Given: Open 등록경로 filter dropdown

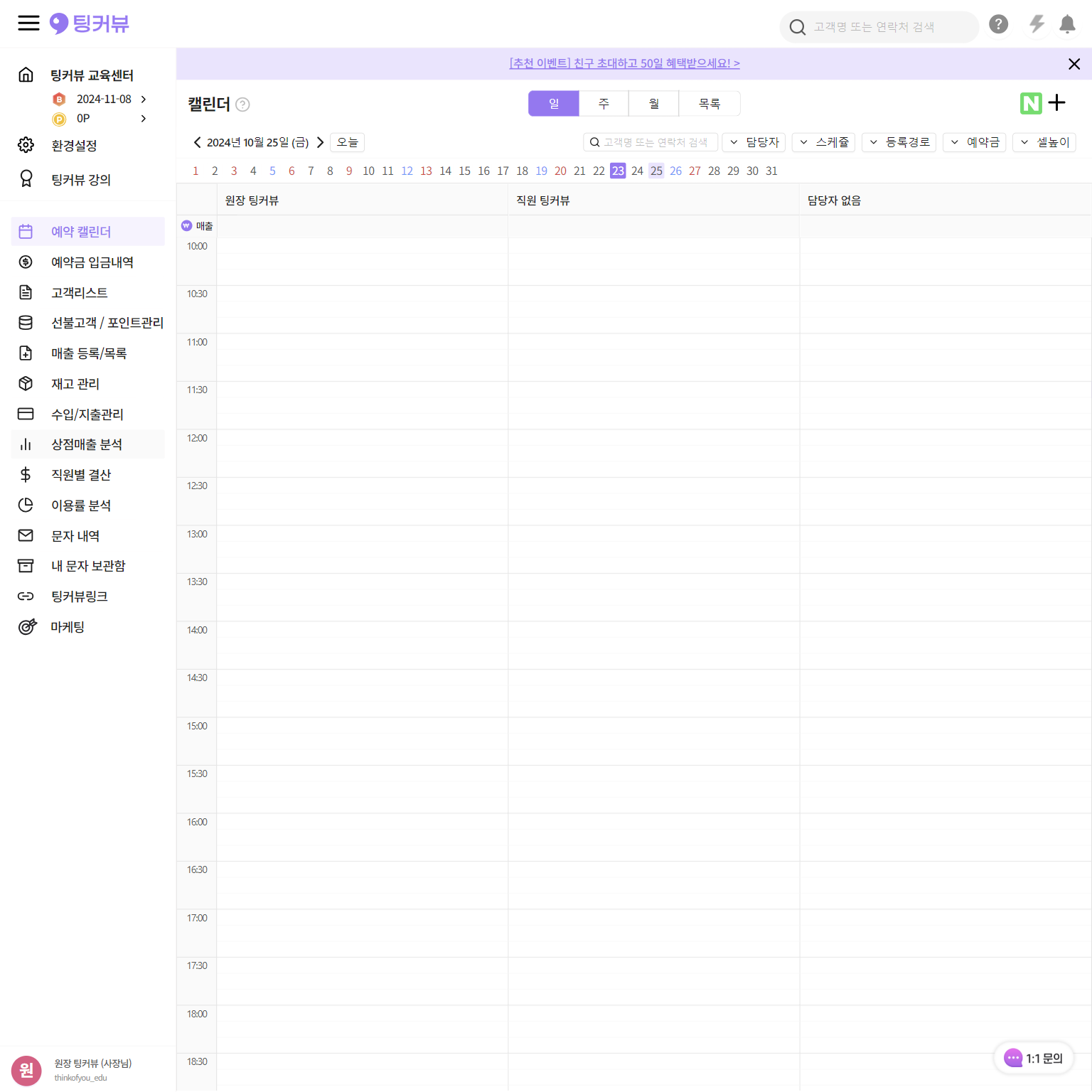Looking at the screenshot, I should click(x=899, y=142).
